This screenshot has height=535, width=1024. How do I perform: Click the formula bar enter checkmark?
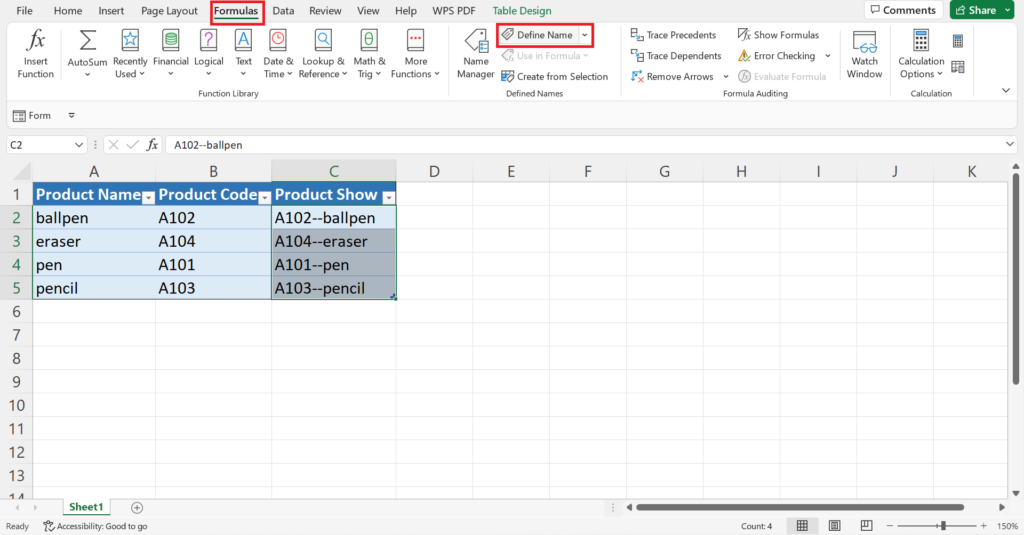click(133, 144)
